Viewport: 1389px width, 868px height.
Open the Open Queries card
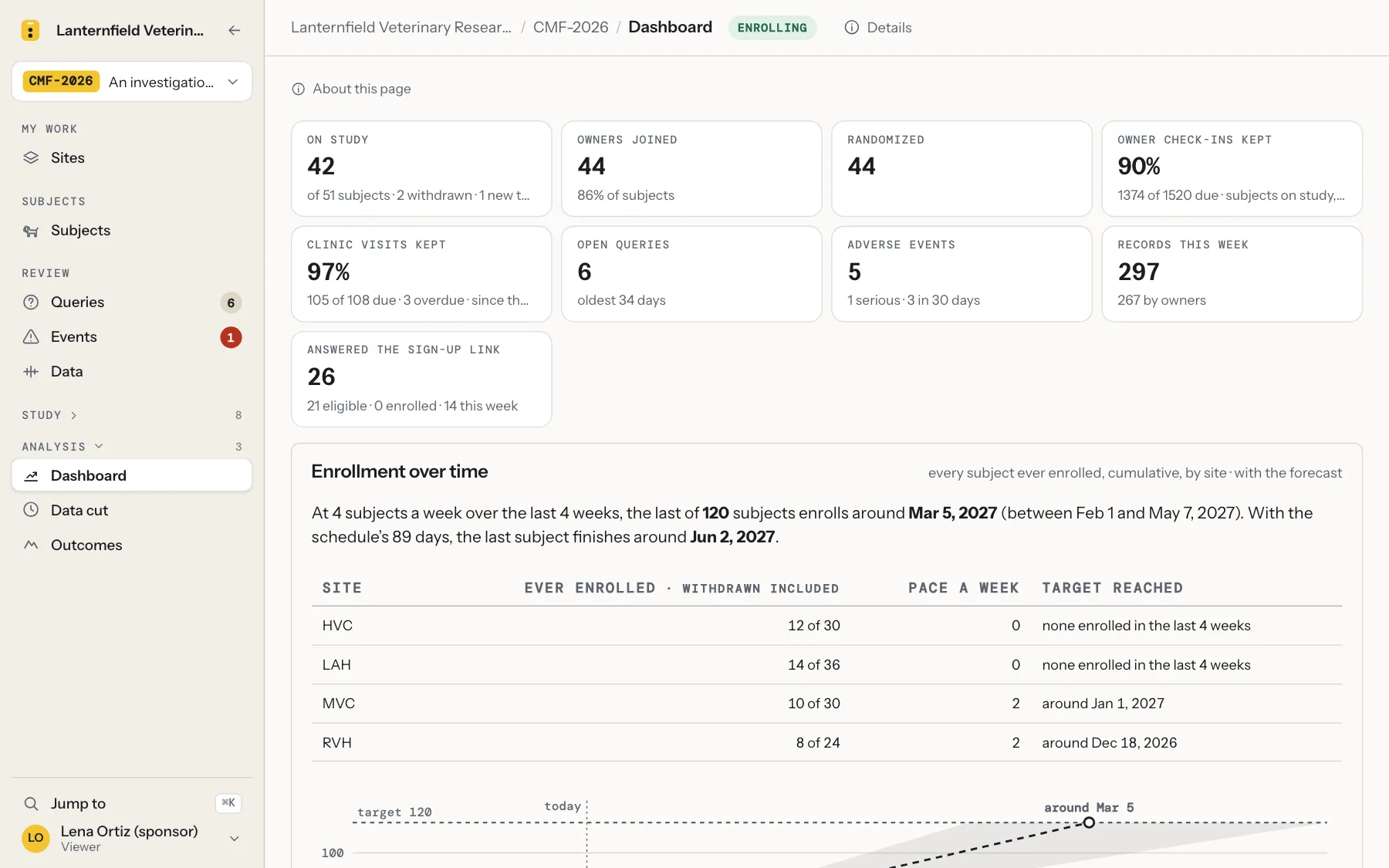[691, 274]
